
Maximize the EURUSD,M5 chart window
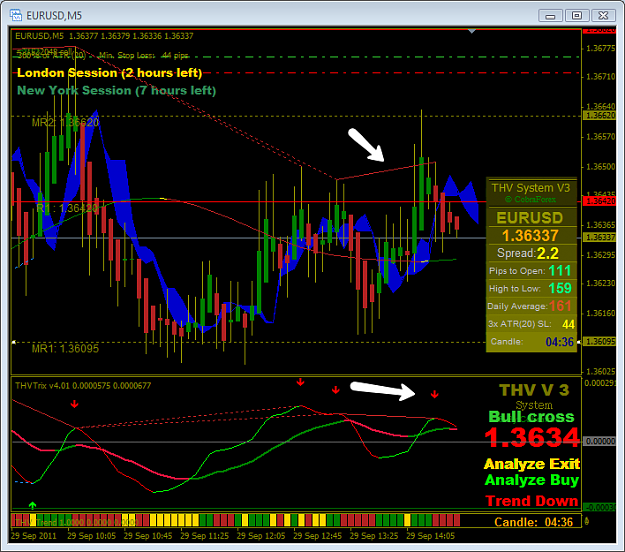click(576, 16)
